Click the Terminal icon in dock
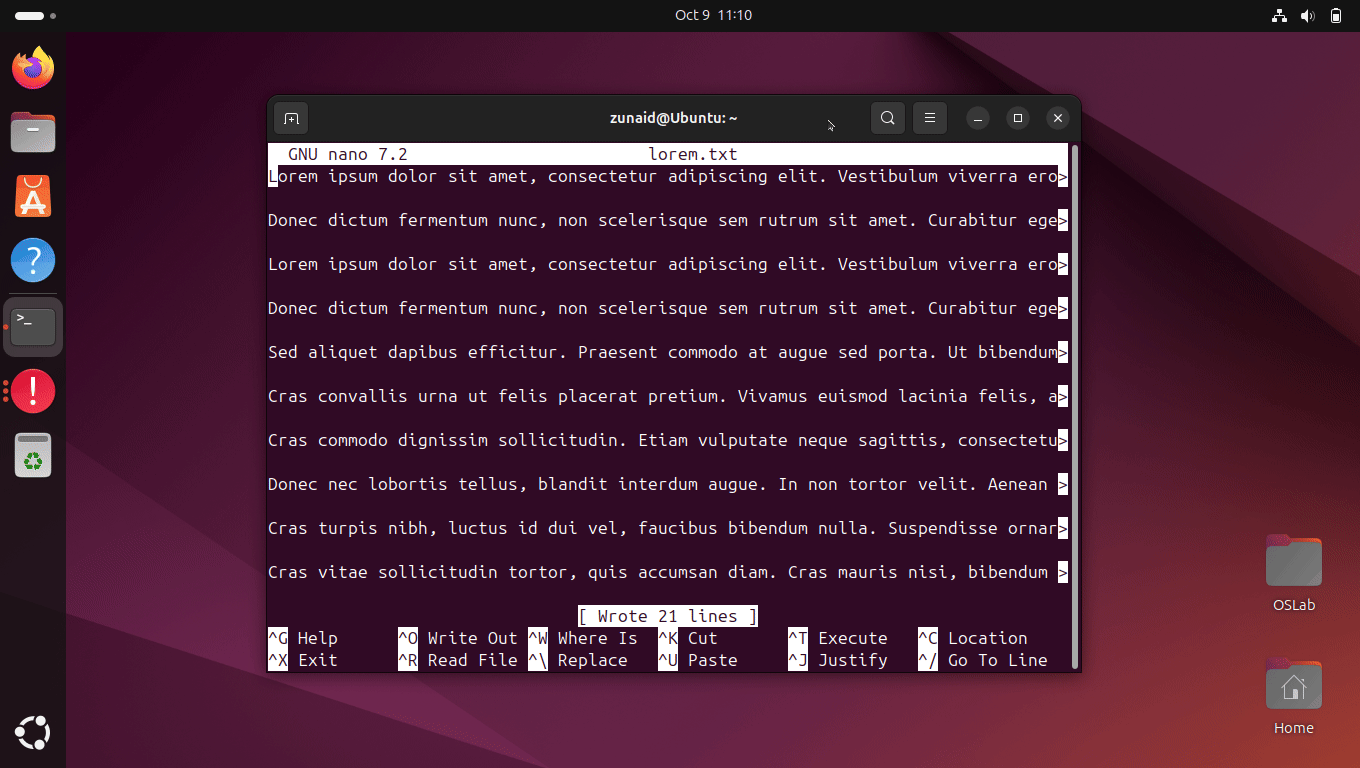Viewport: 1360px width, 768px height. click(x=33, y=326)
